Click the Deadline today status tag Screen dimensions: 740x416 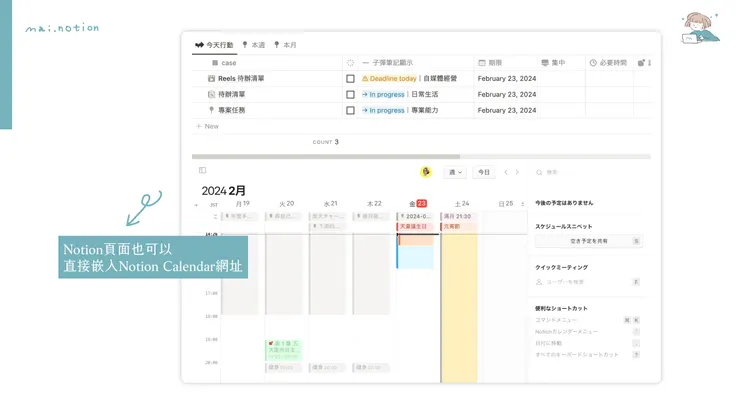pyautogui.click(x=389, y=78)
